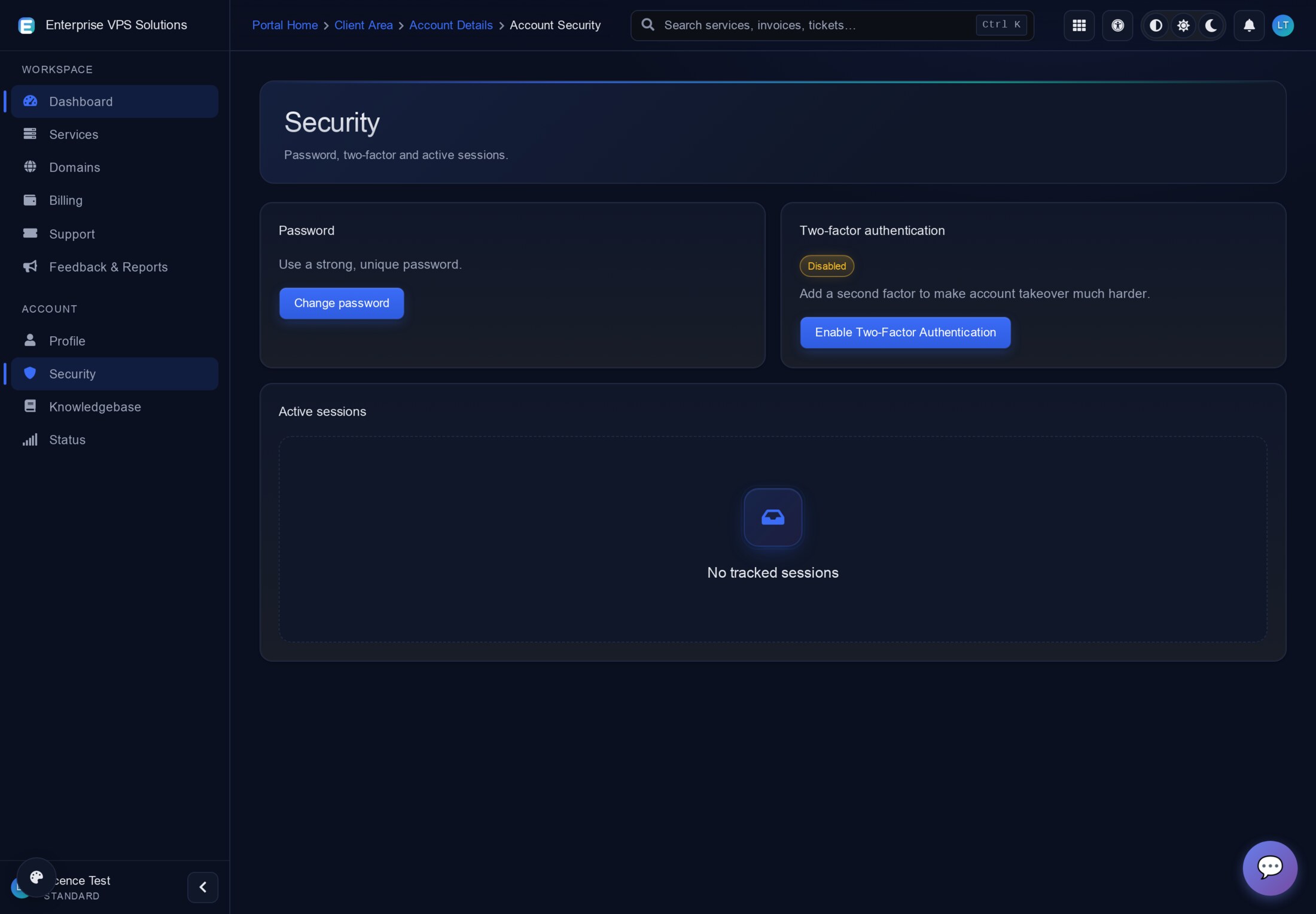The height and width of the screenshot is (914, 1316).
Task: Click the Knowledgebase book icon
Action: [x=30, y=406]
